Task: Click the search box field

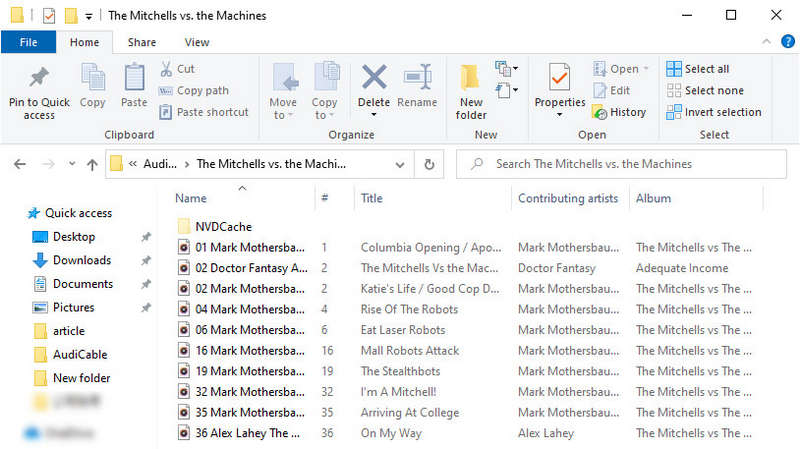Action: (621, 164)
